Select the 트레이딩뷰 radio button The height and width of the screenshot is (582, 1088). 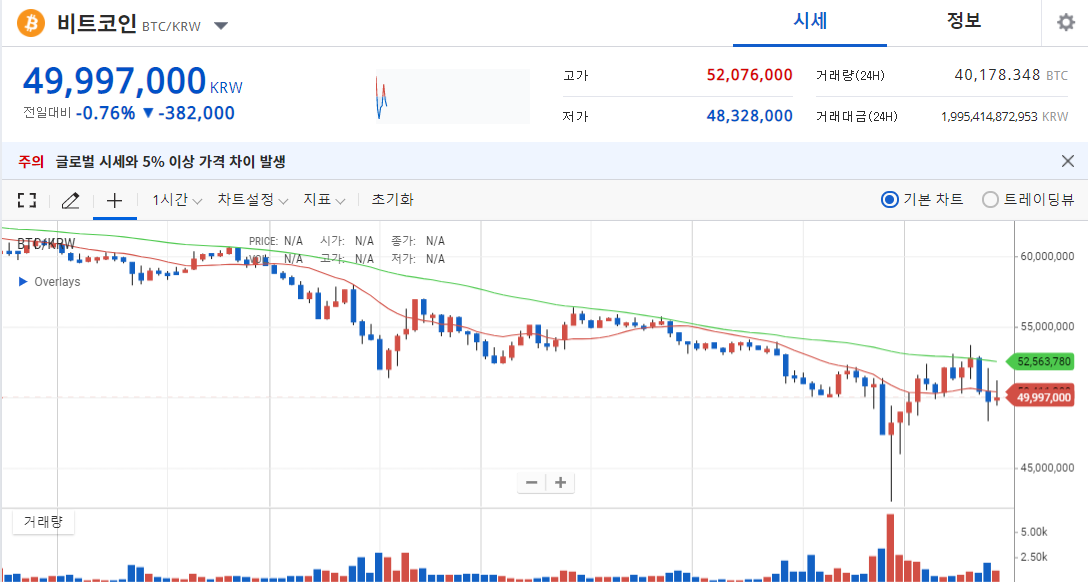pyautogui.click(x=990, y=200)
